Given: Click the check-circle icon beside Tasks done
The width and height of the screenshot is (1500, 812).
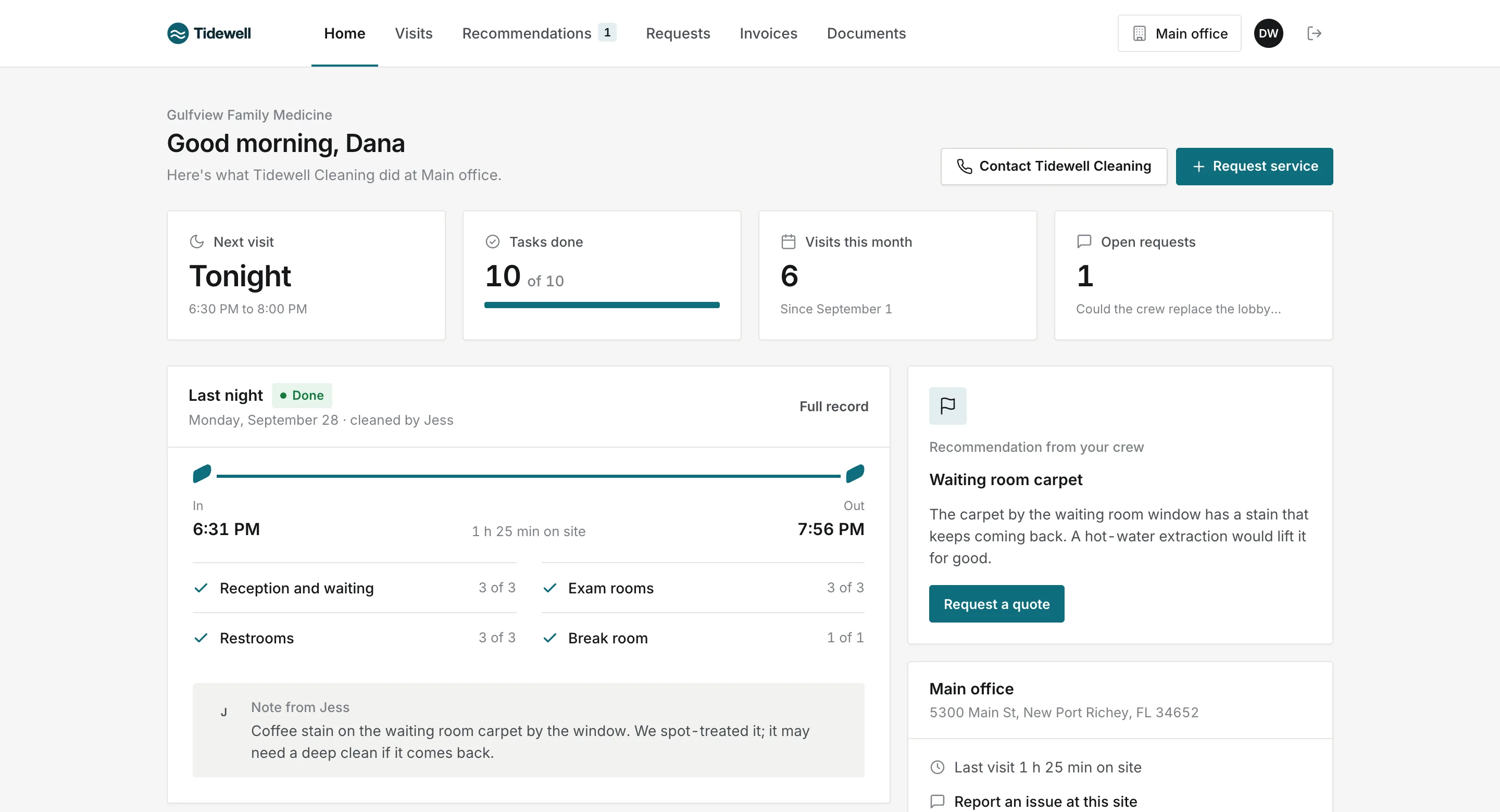Looking at the screenshot, I should (x=493, y=242).
